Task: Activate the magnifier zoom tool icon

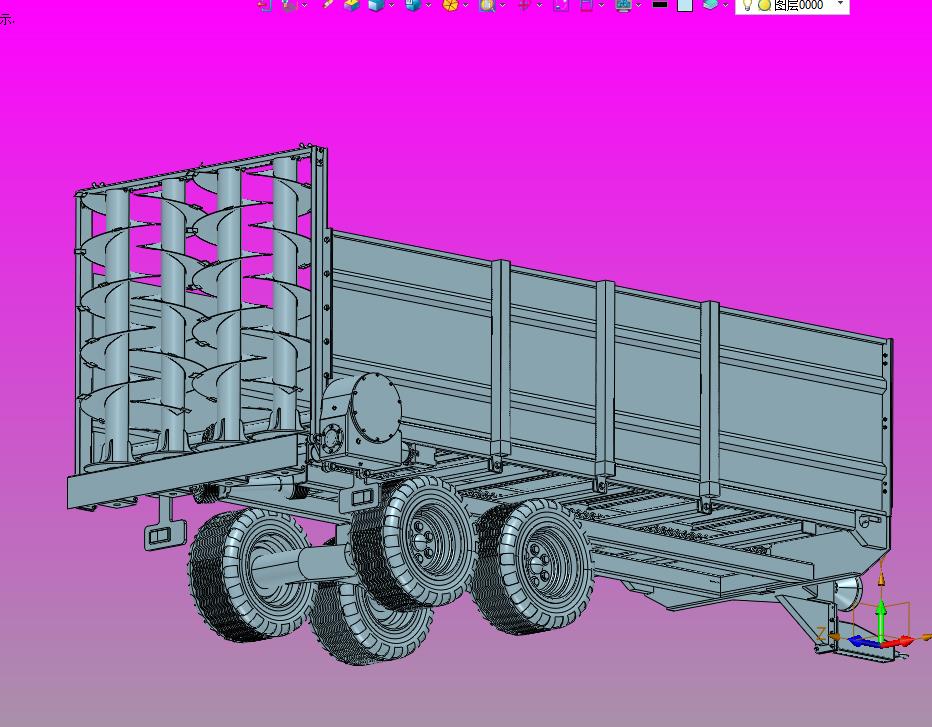Action: point(487,5)
